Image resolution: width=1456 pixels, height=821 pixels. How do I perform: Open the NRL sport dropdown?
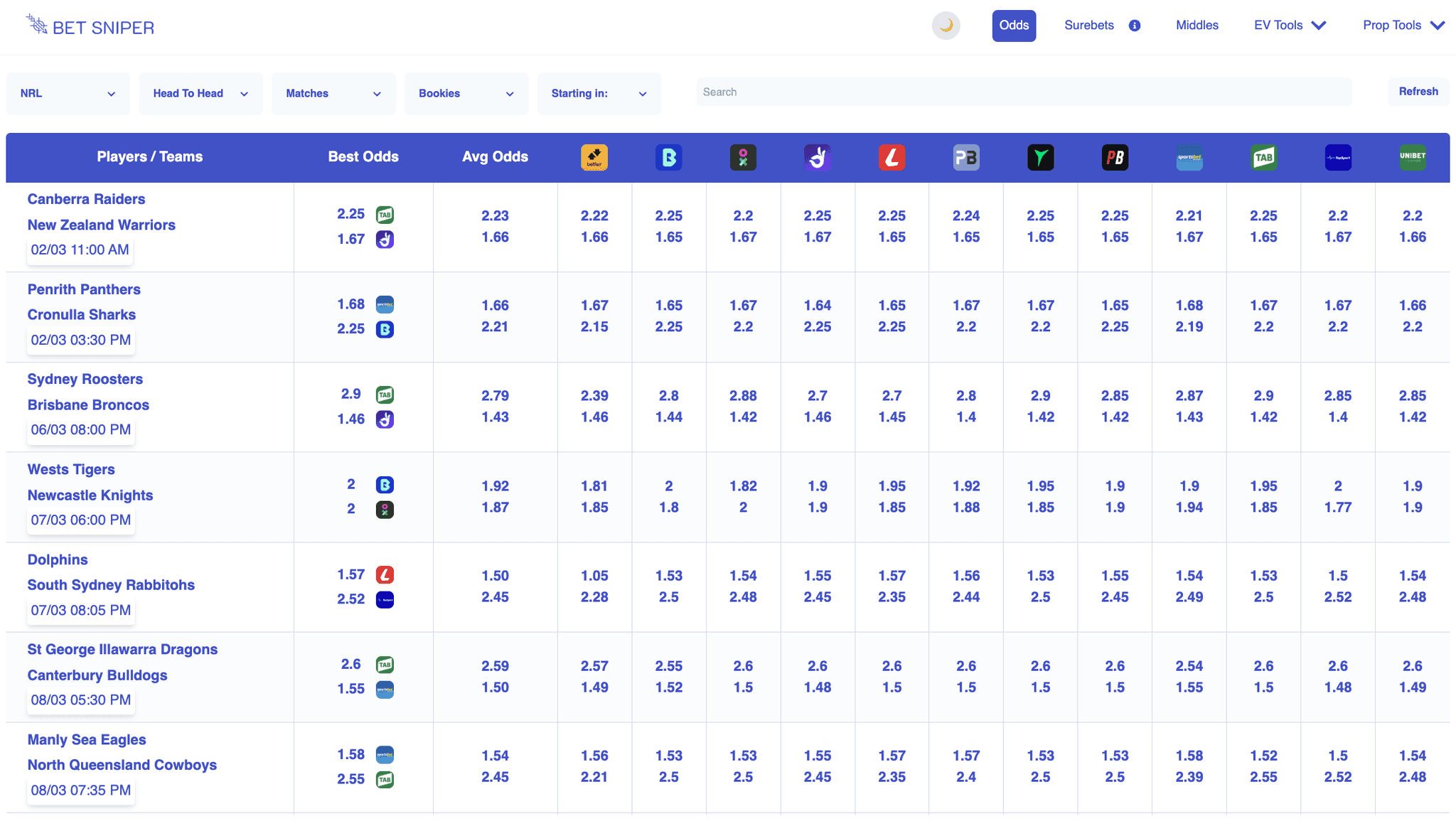68,93
